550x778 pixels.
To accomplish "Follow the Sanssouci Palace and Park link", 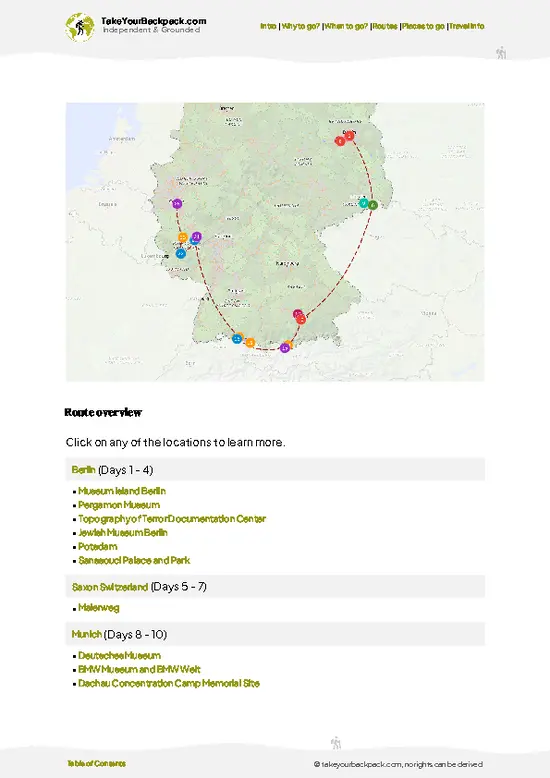I will (x=134, y=560).
